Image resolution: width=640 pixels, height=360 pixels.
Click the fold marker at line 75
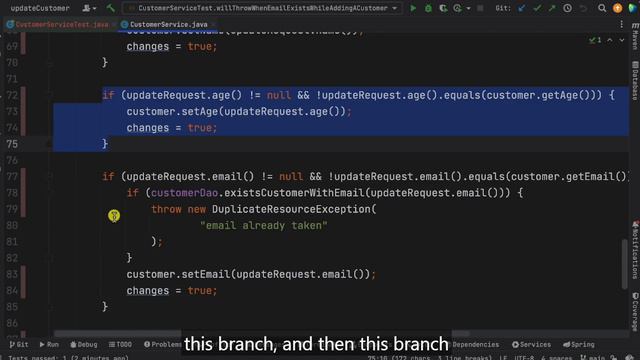point(49,144)
